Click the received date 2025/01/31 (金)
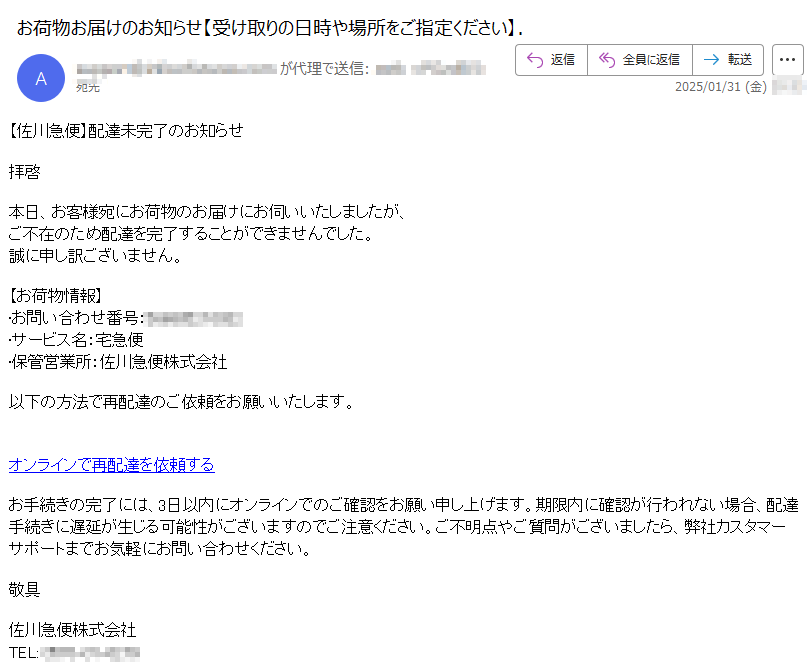Viewport: 807px width, 668px height. click(x=721, y=87)
